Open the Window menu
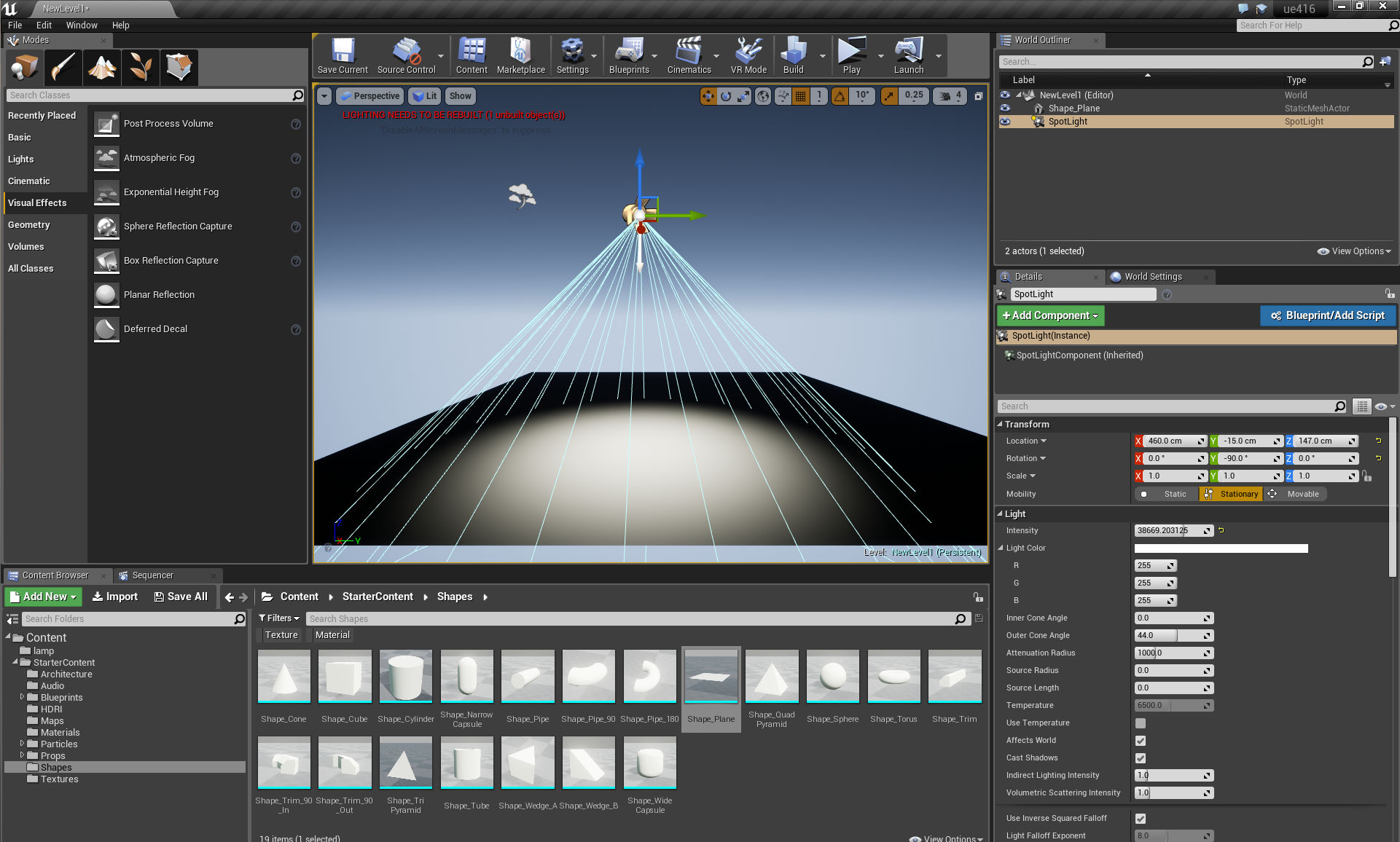 (82, 25)
